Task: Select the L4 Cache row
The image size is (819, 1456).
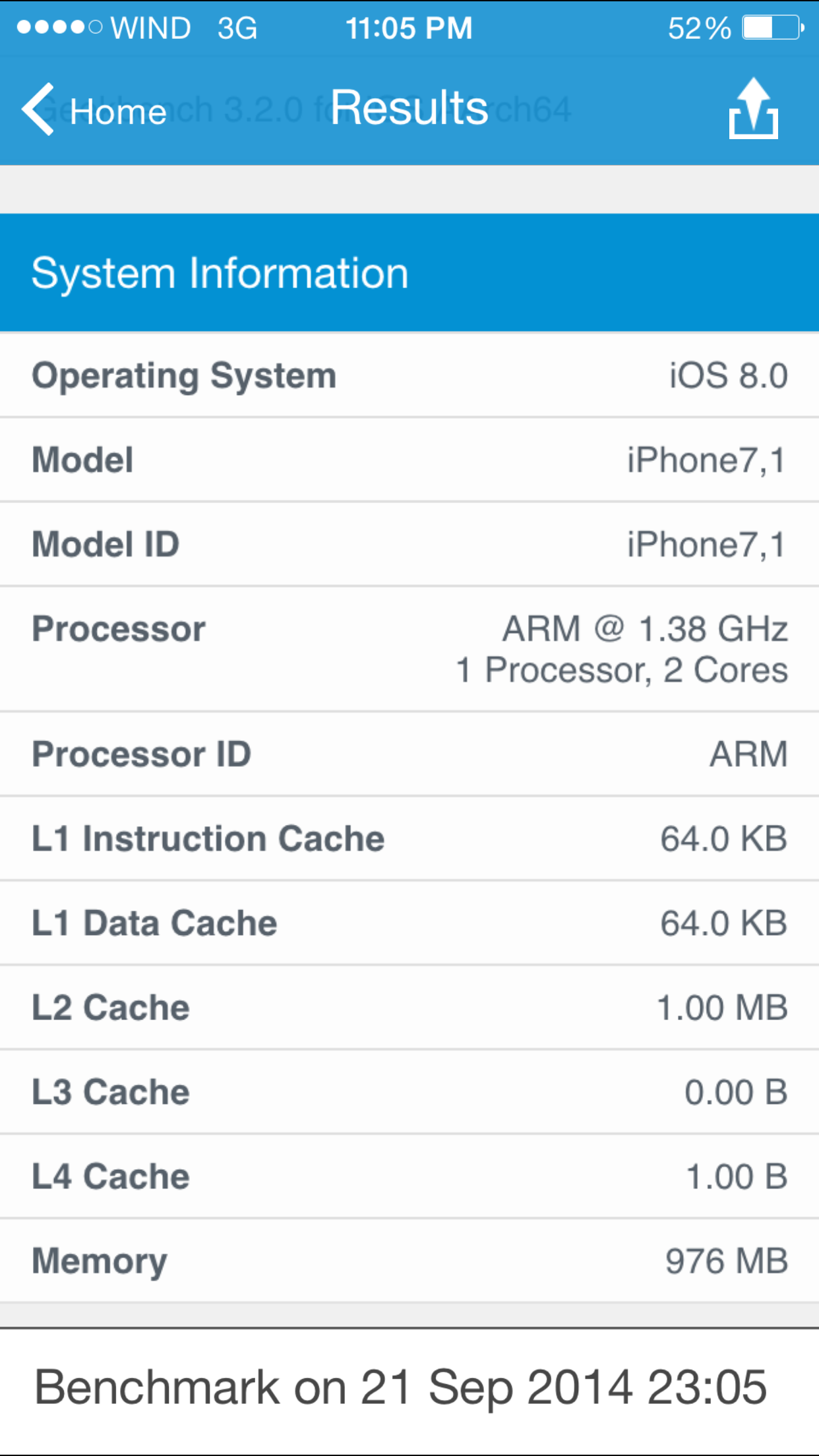Action: tap(409, 1176)
